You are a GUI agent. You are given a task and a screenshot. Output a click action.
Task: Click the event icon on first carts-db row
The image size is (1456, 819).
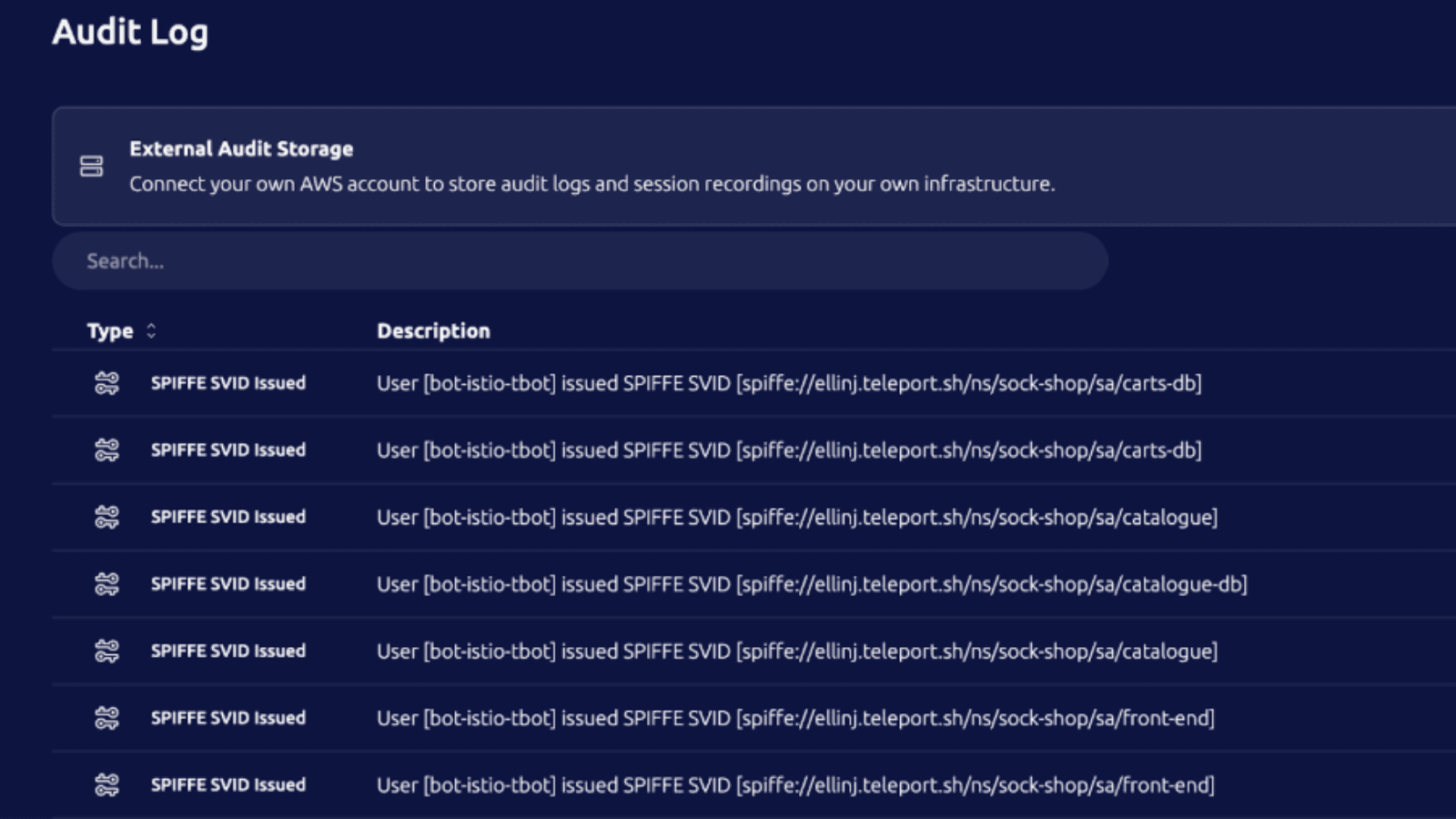106,383
